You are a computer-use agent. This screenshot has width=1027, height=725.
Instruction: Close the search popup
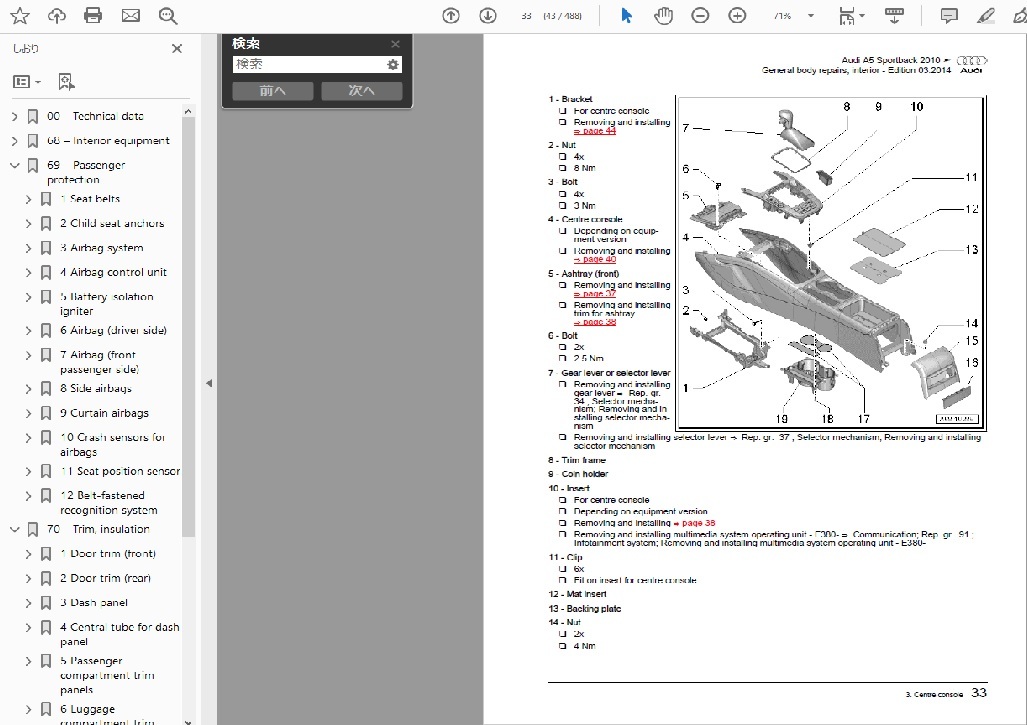coord(395,44)
